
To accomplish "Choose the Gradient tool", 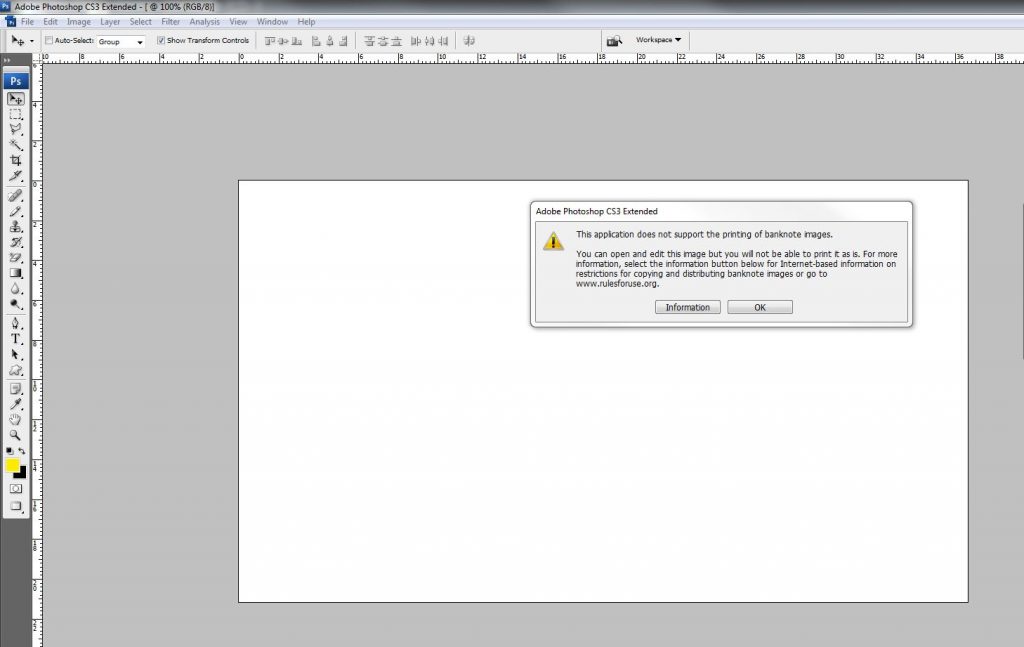I will coord(16,273).
